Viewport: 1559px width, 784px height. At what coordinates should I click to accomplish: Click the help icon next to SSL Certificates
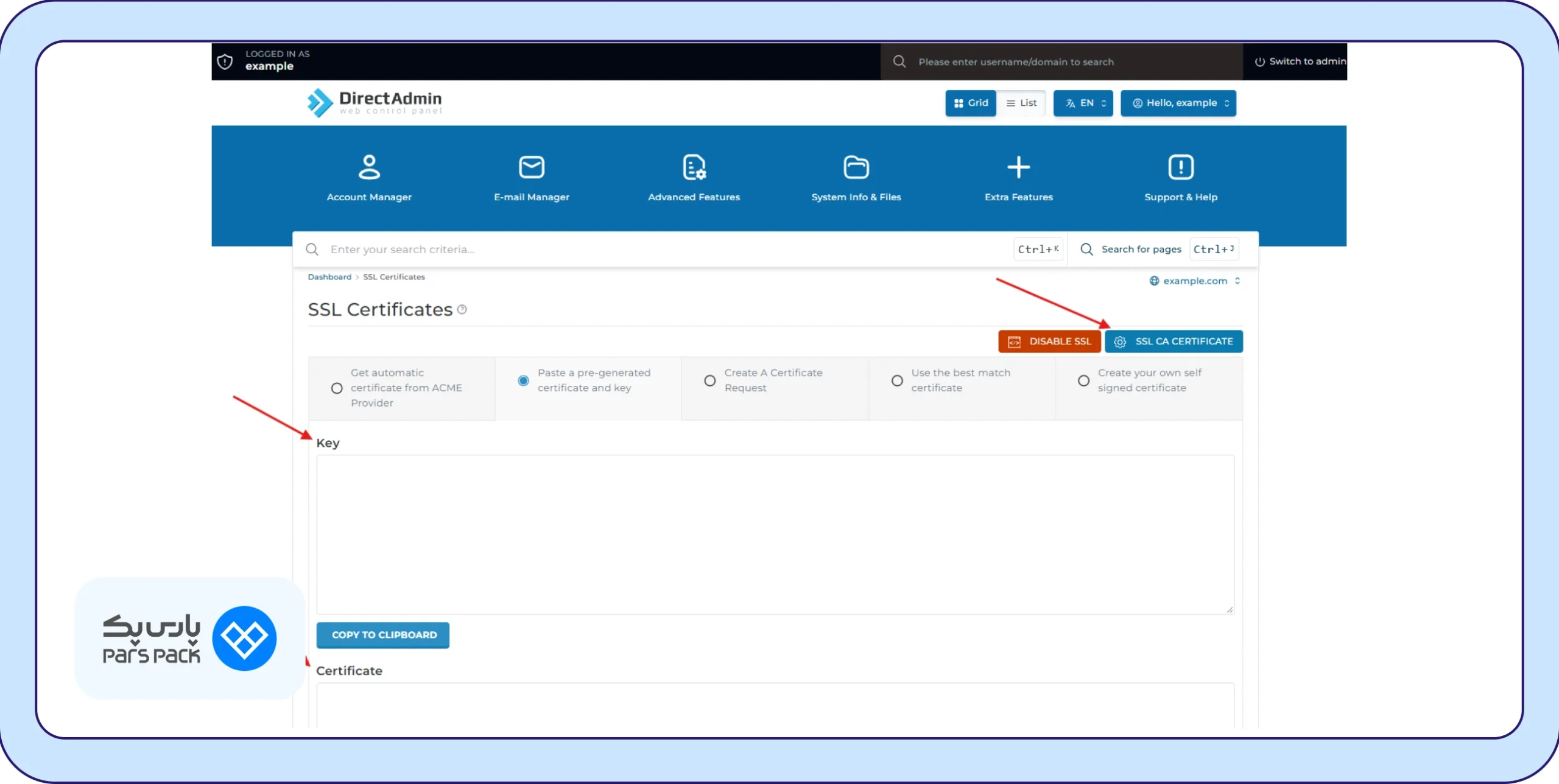click(x=462, y=309)
